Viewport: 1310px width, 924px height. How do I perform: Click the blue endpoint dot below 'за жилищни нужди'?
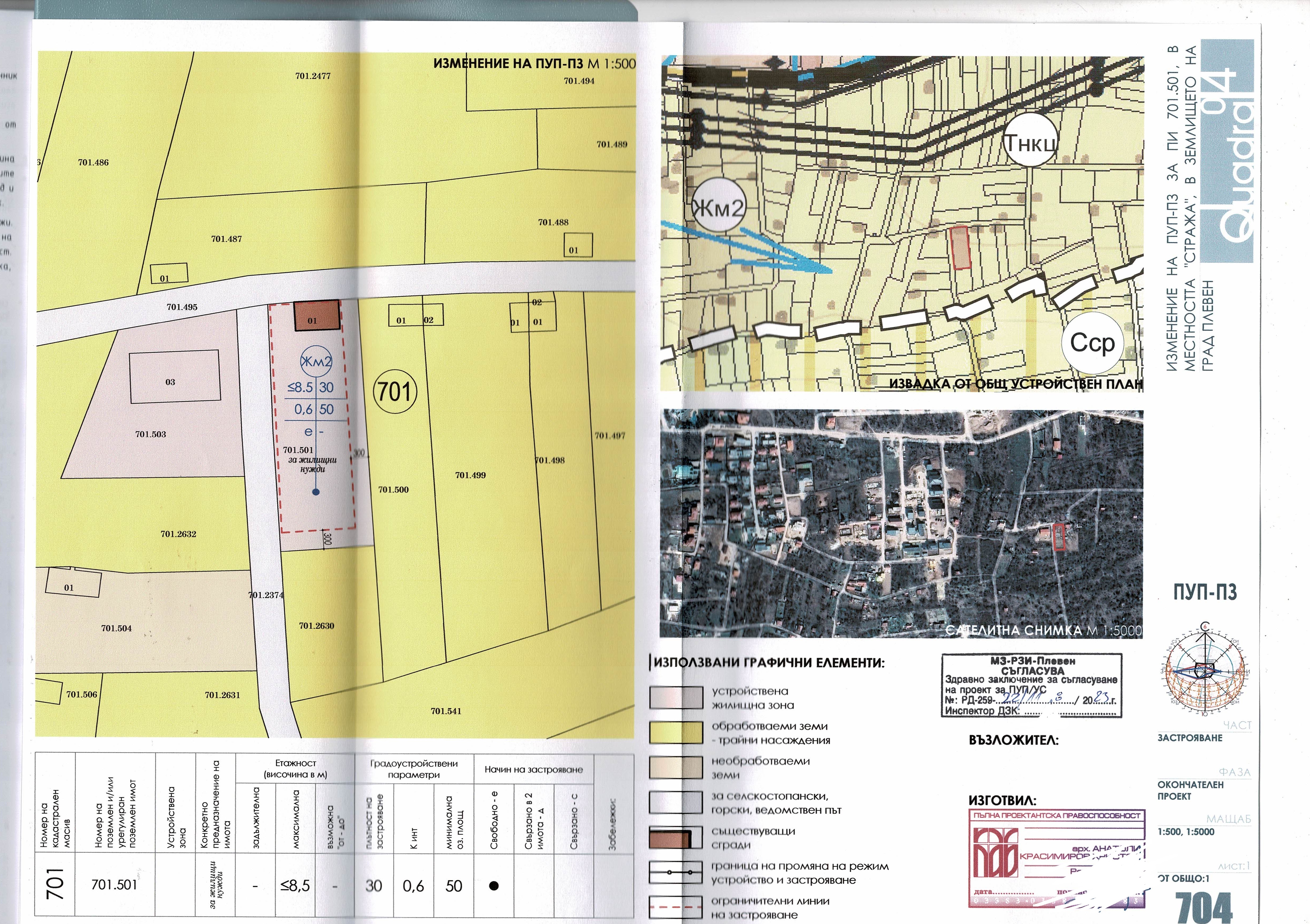[316, 492]
